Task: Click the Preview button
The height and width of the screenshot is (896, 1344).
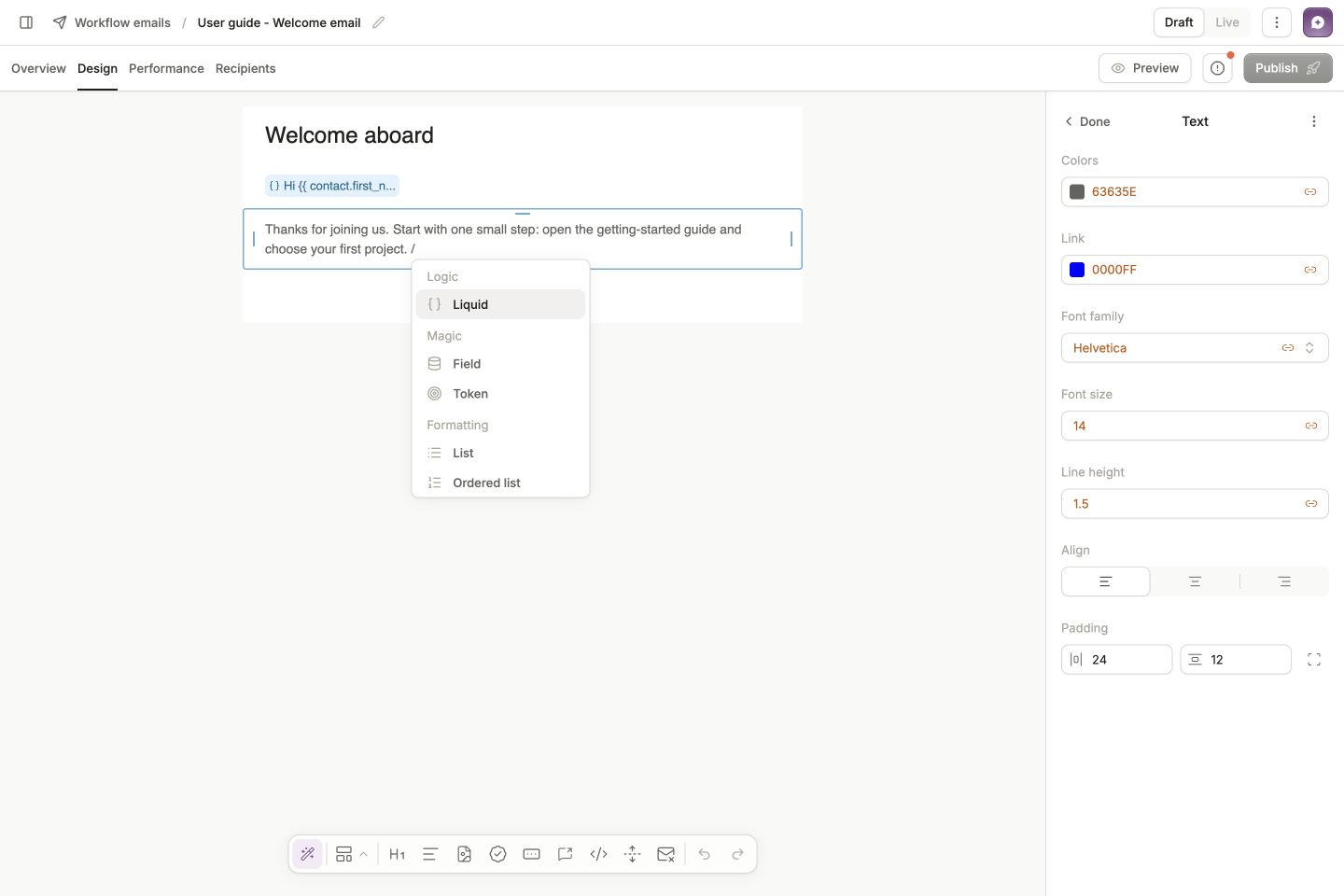Action: [x=1145, y=68]
